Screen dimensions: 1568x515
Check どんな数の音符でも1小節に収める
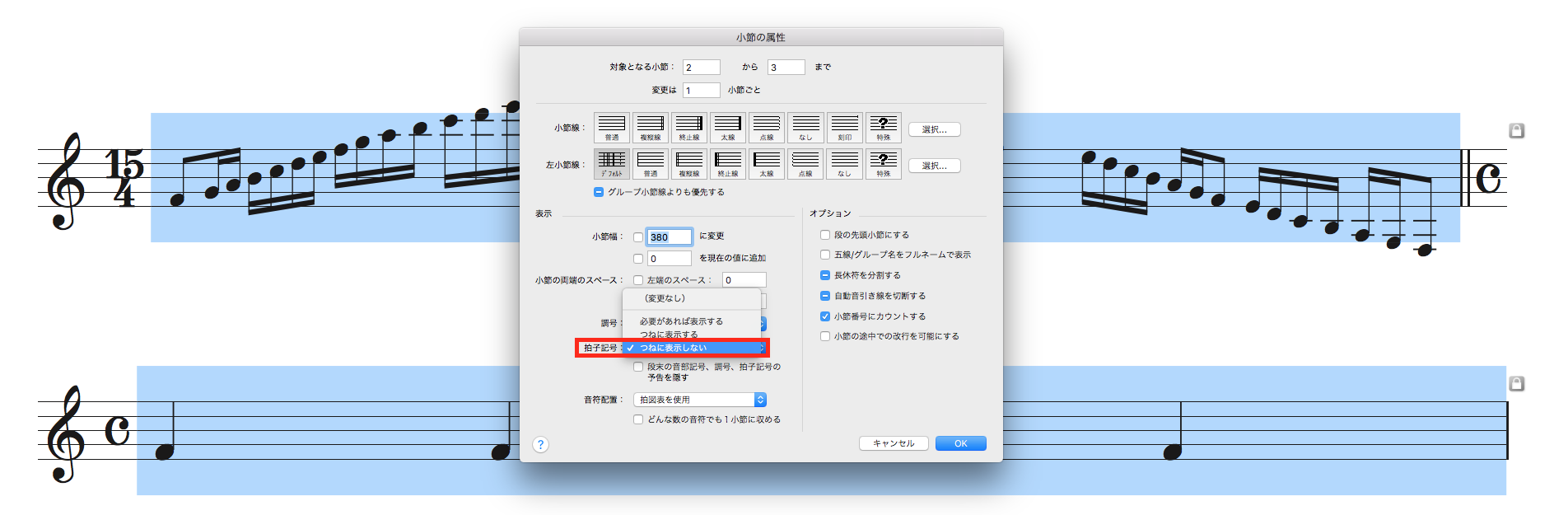click(638, 419)
